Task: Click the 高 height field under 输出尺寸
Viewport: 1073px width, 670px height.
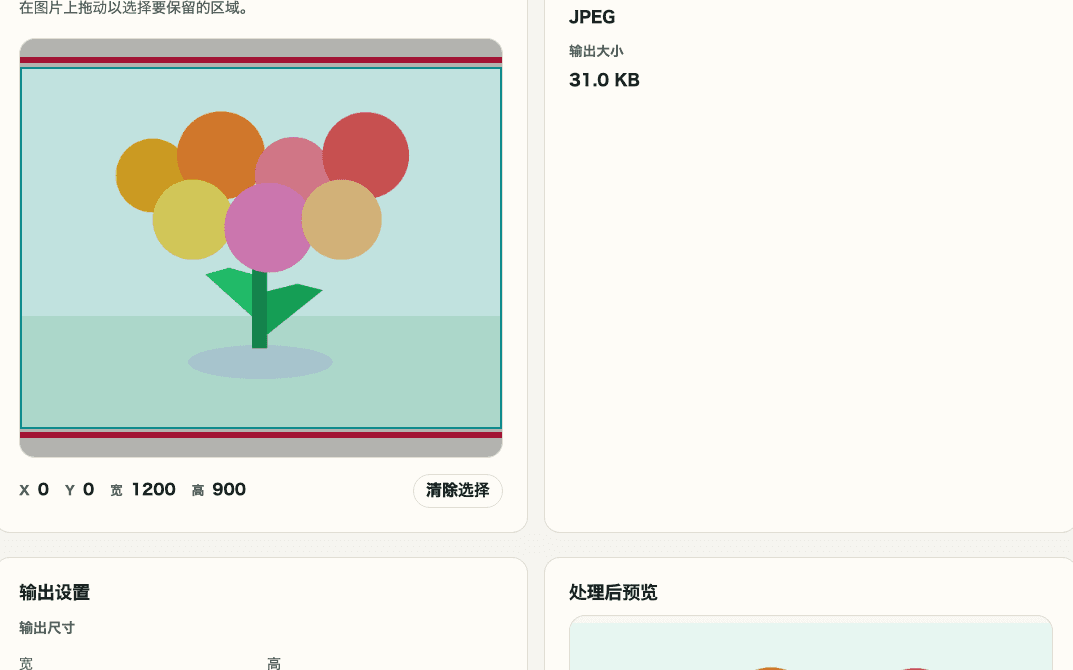Action: coord(274,662)
